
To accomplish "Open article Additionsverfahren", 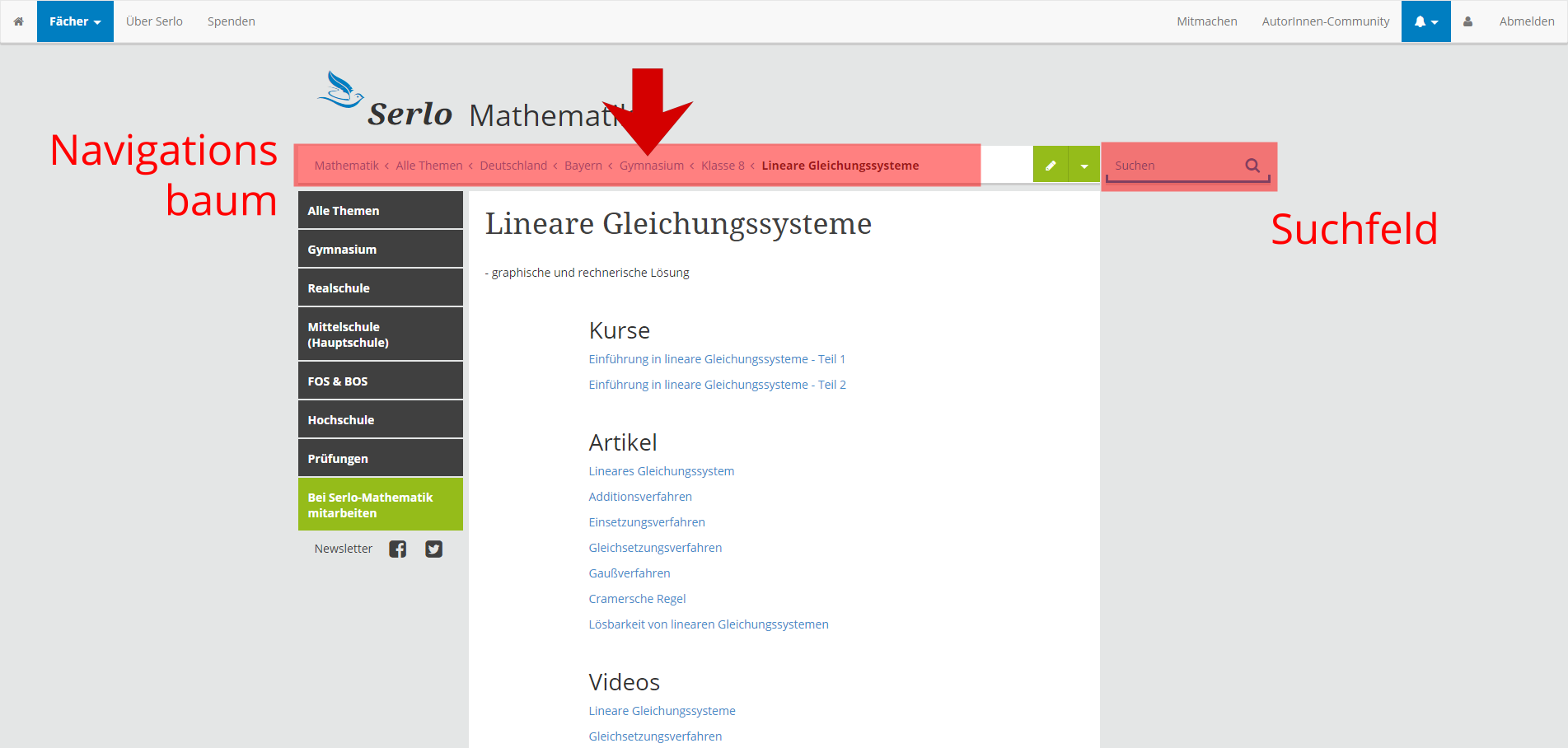I will click(x=640, y=497).
